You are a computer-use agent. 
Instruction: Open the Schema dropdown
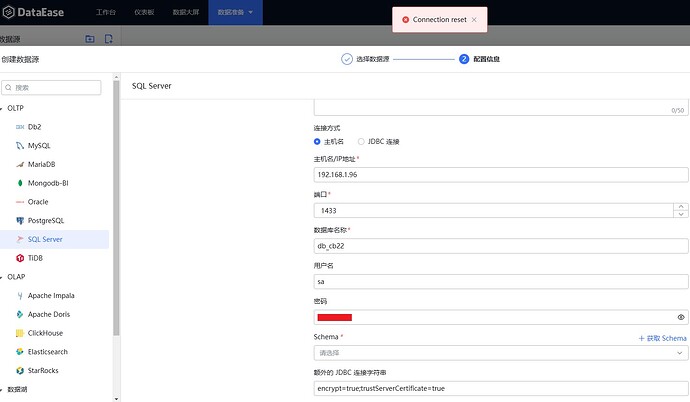[500, 353]
